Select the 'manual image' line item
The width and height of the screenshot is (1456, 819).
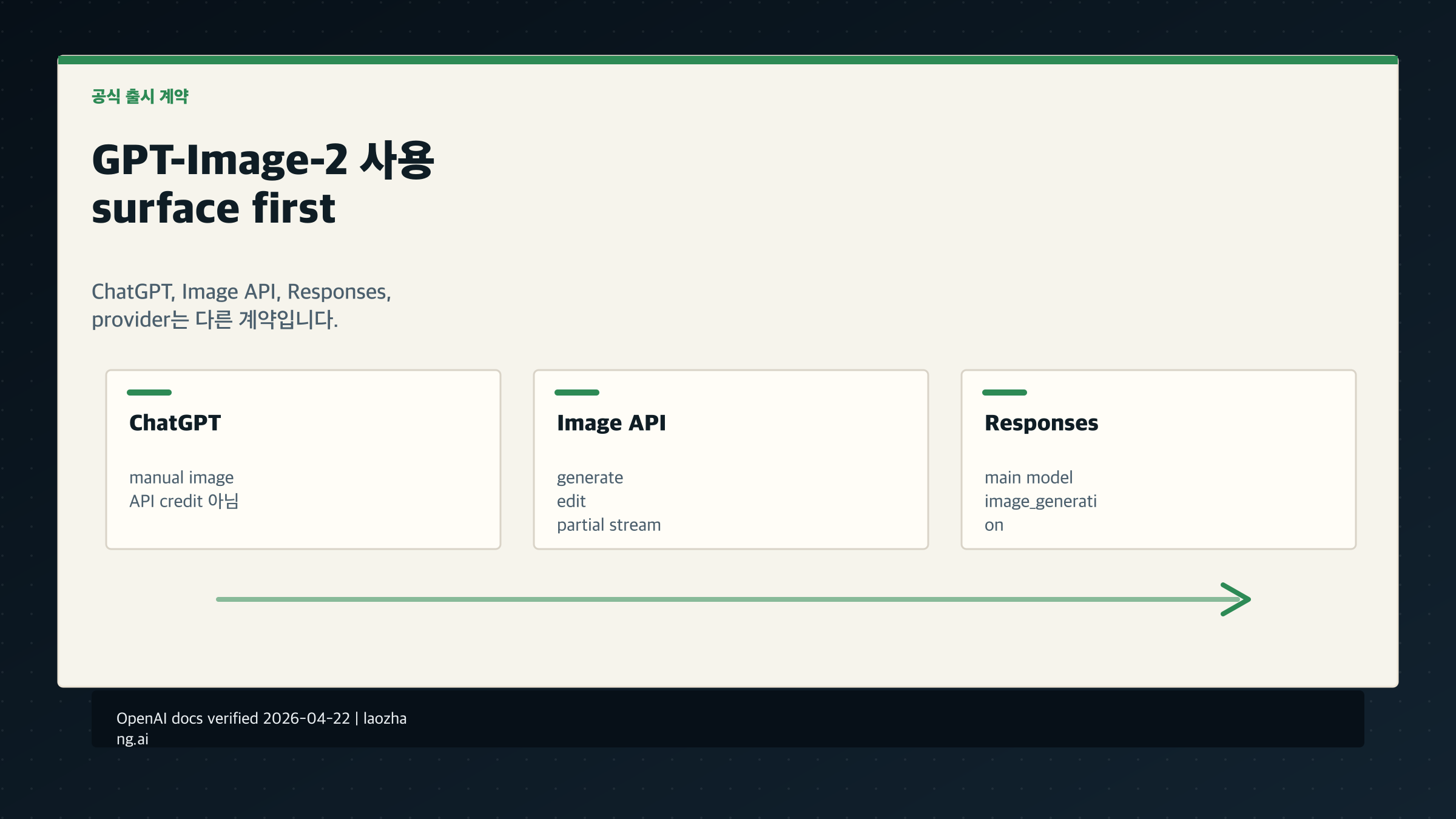pyautogui.click(x=181, y=477)
